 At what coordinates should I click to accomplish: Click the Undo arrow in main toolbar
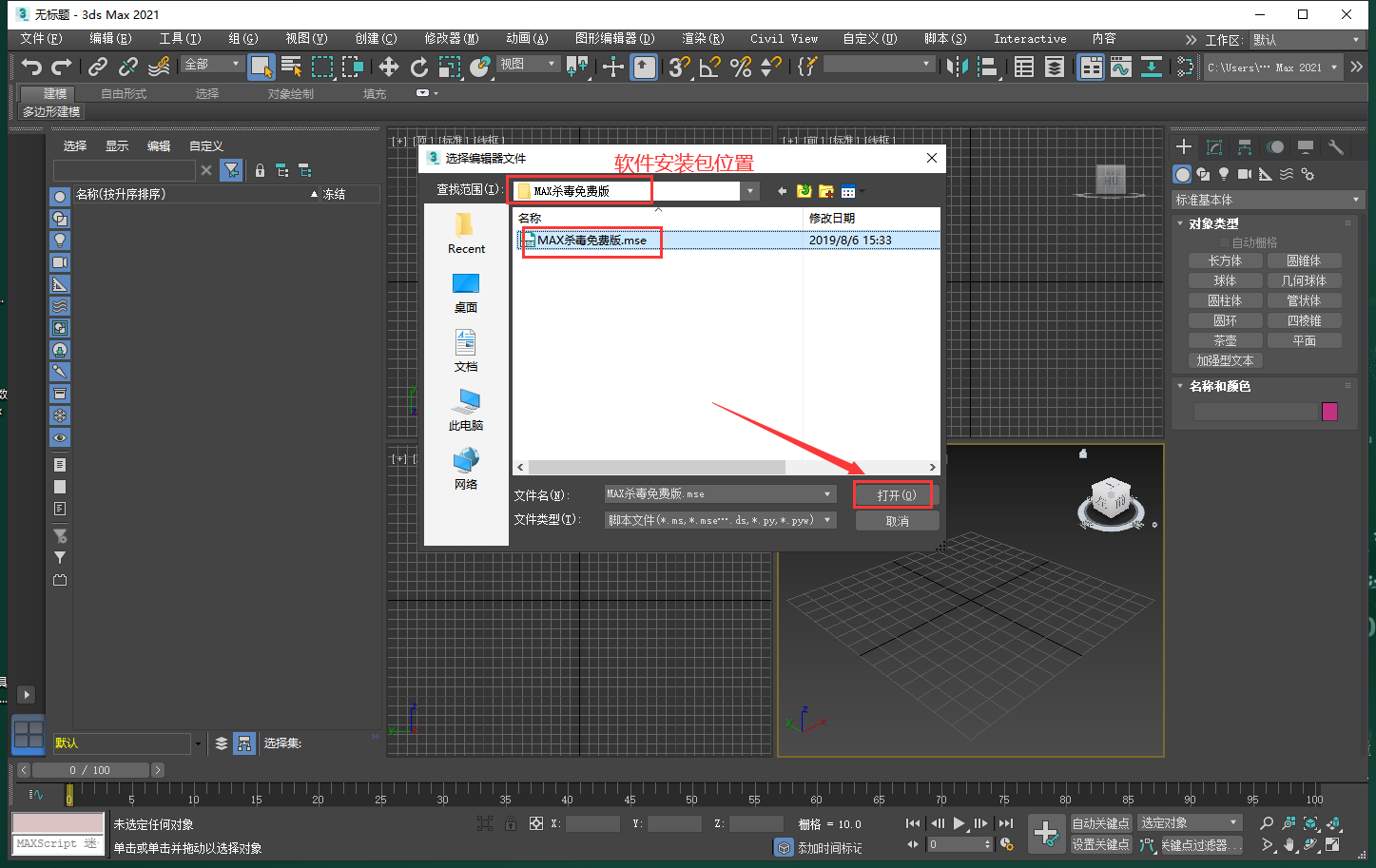tap(31, 67)
